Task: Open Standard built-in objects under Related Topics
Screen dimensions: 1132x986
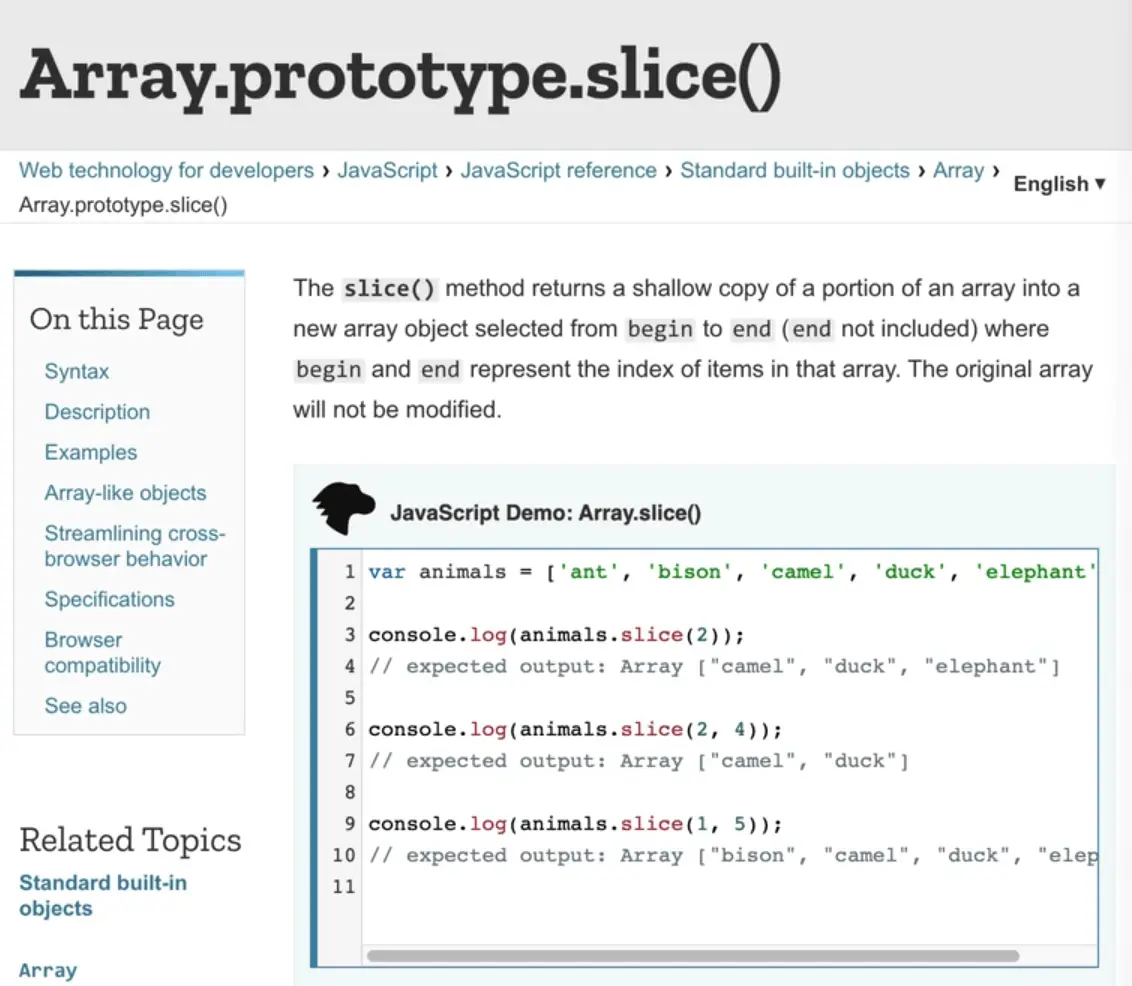Action: pyautogui.click(x=102, y=896)
